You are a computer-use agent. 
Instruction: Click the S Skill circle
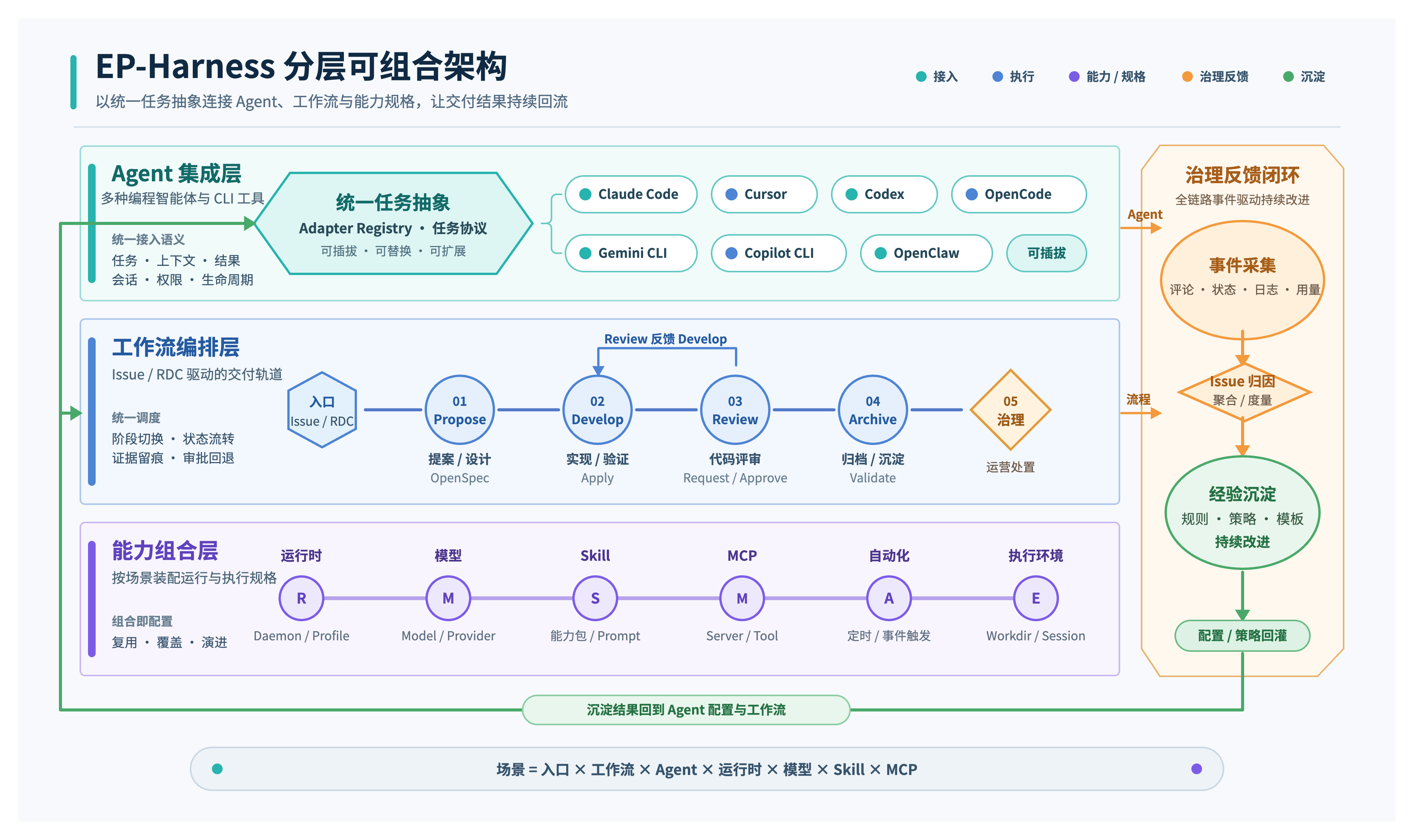pyautogui.click(x=595, y=598)
